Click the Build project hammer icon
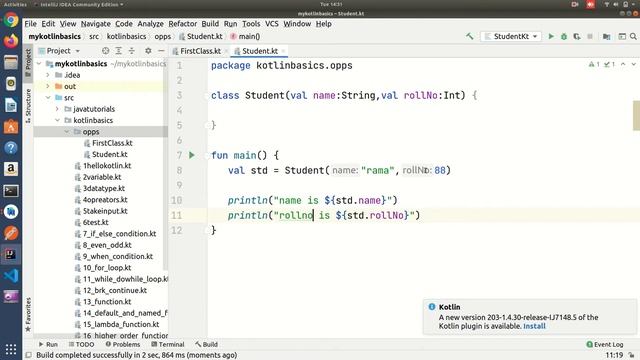640x360 pixels. coord(469,36)
